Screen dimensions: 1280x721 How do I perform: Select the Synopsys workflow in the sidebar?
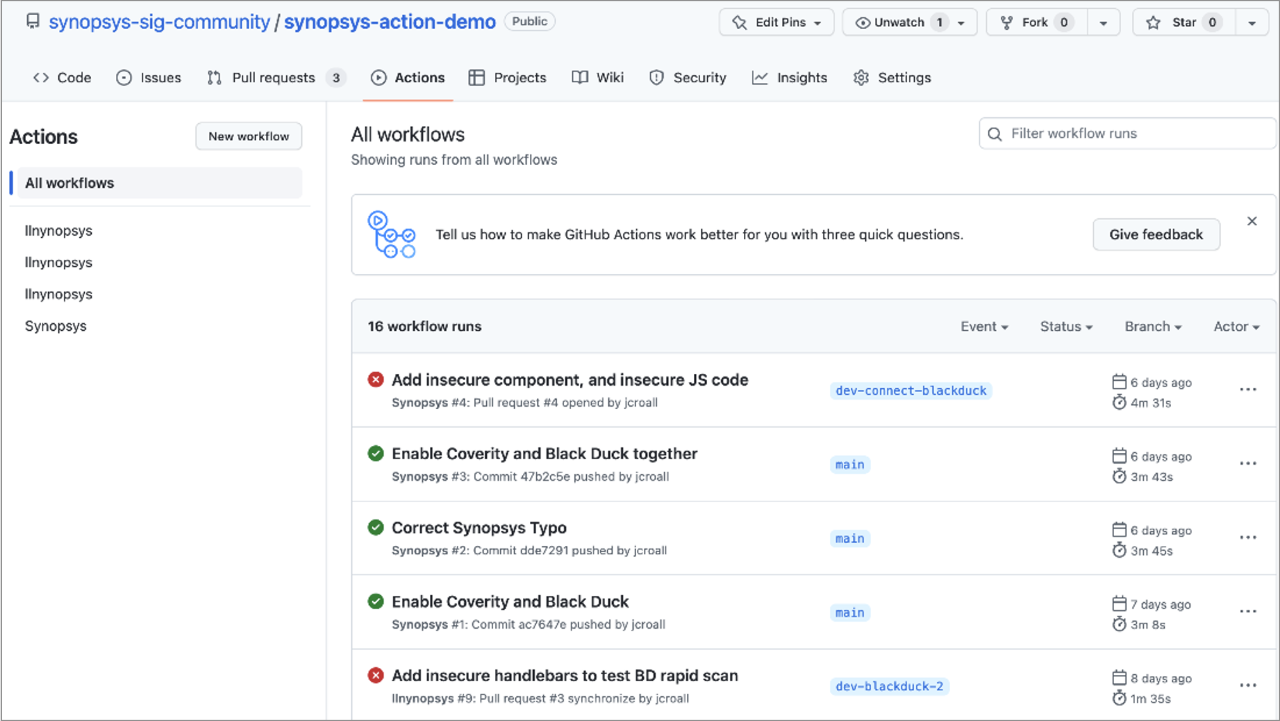56,326
